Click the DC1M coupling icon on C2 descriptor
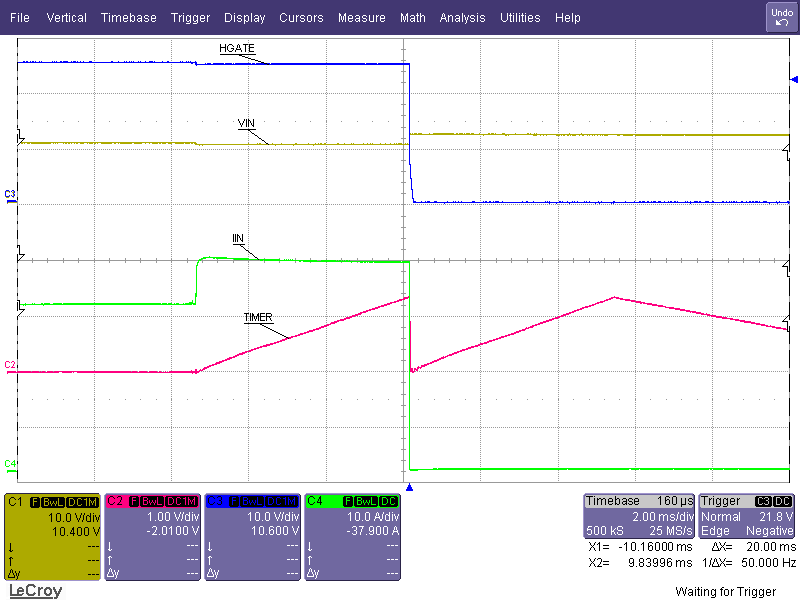The width and height of the screenshot is (800, 600). click(181, 499)
